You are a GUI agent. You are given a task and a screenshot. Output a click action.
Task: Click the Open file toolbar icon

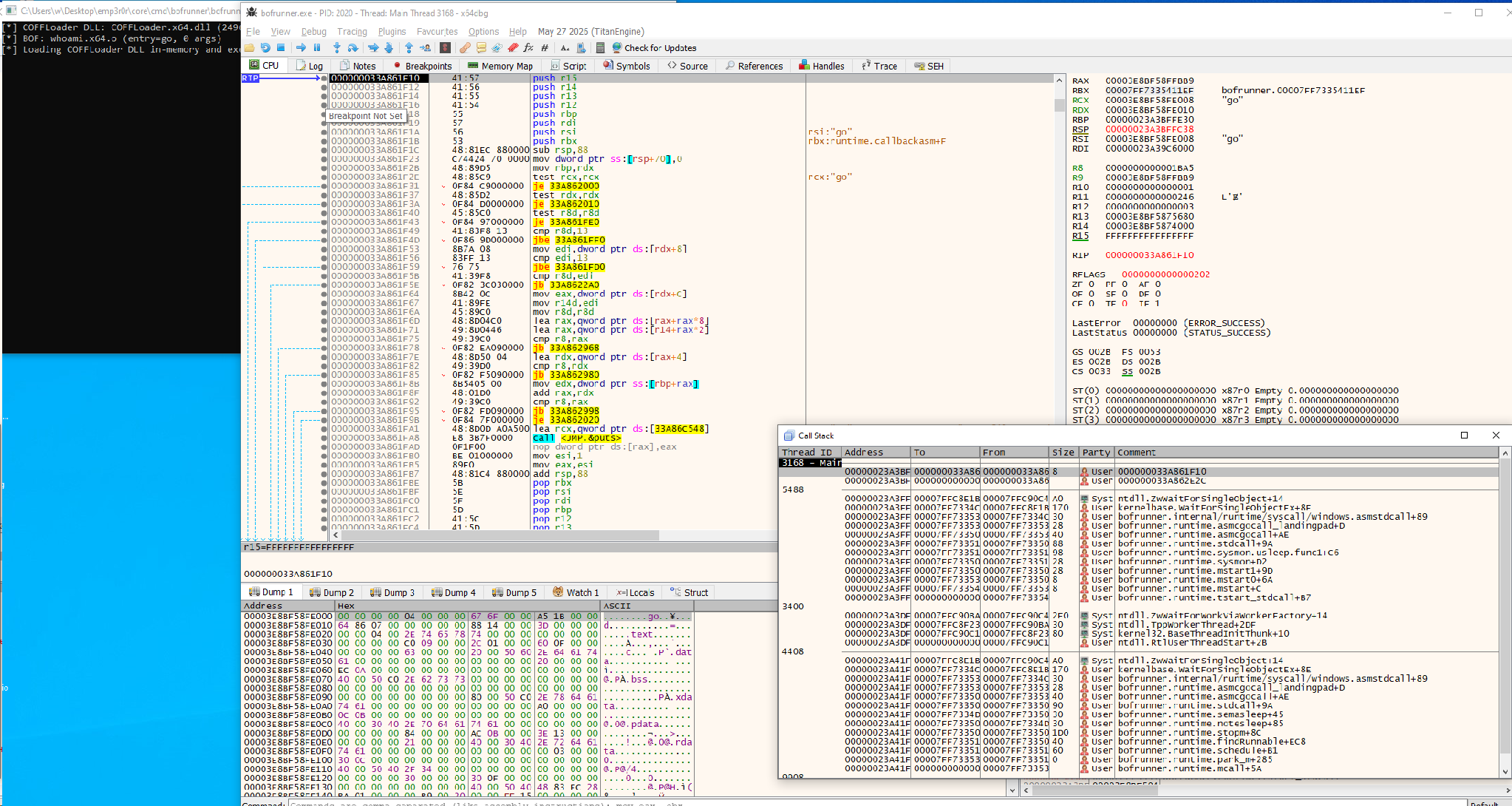click(251, 47)
